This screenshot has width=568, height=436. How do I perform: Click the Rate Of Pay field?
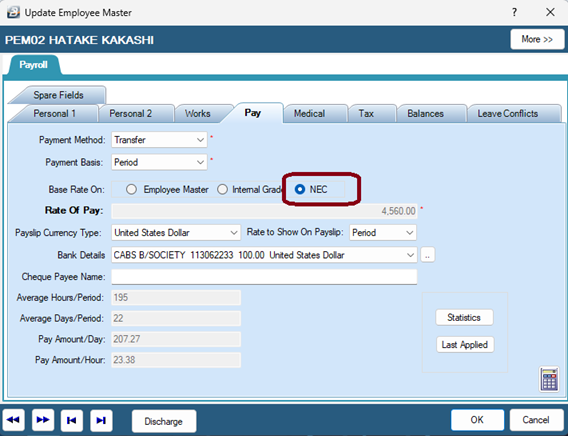pos(264,211)
